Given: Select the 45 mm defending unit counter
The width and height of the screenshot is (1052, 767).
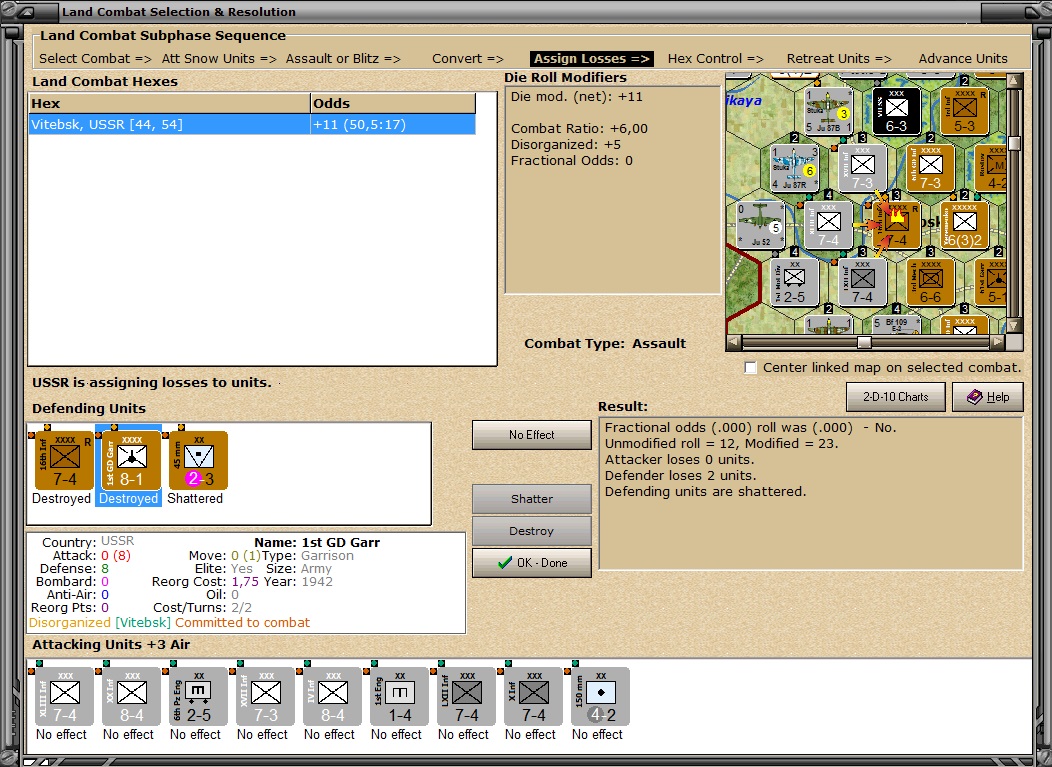Looking at the screenshot, I should pos(199,460).
